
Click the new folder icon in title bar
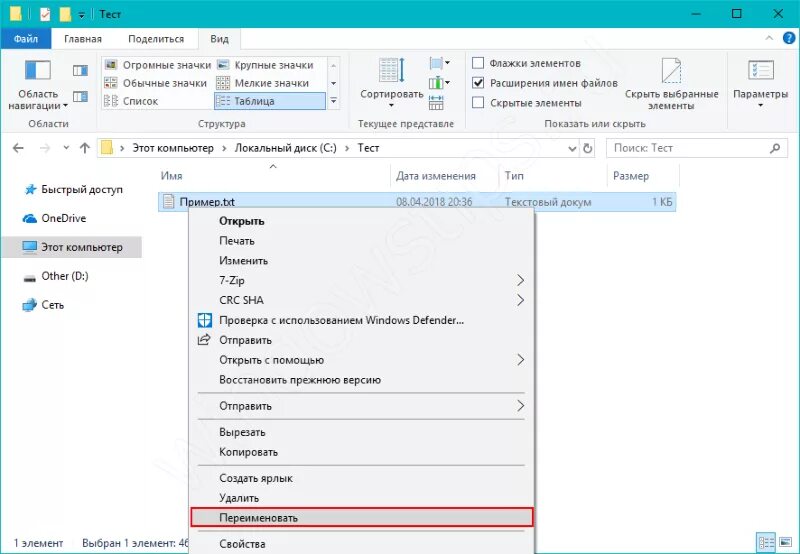click(65, 14)
